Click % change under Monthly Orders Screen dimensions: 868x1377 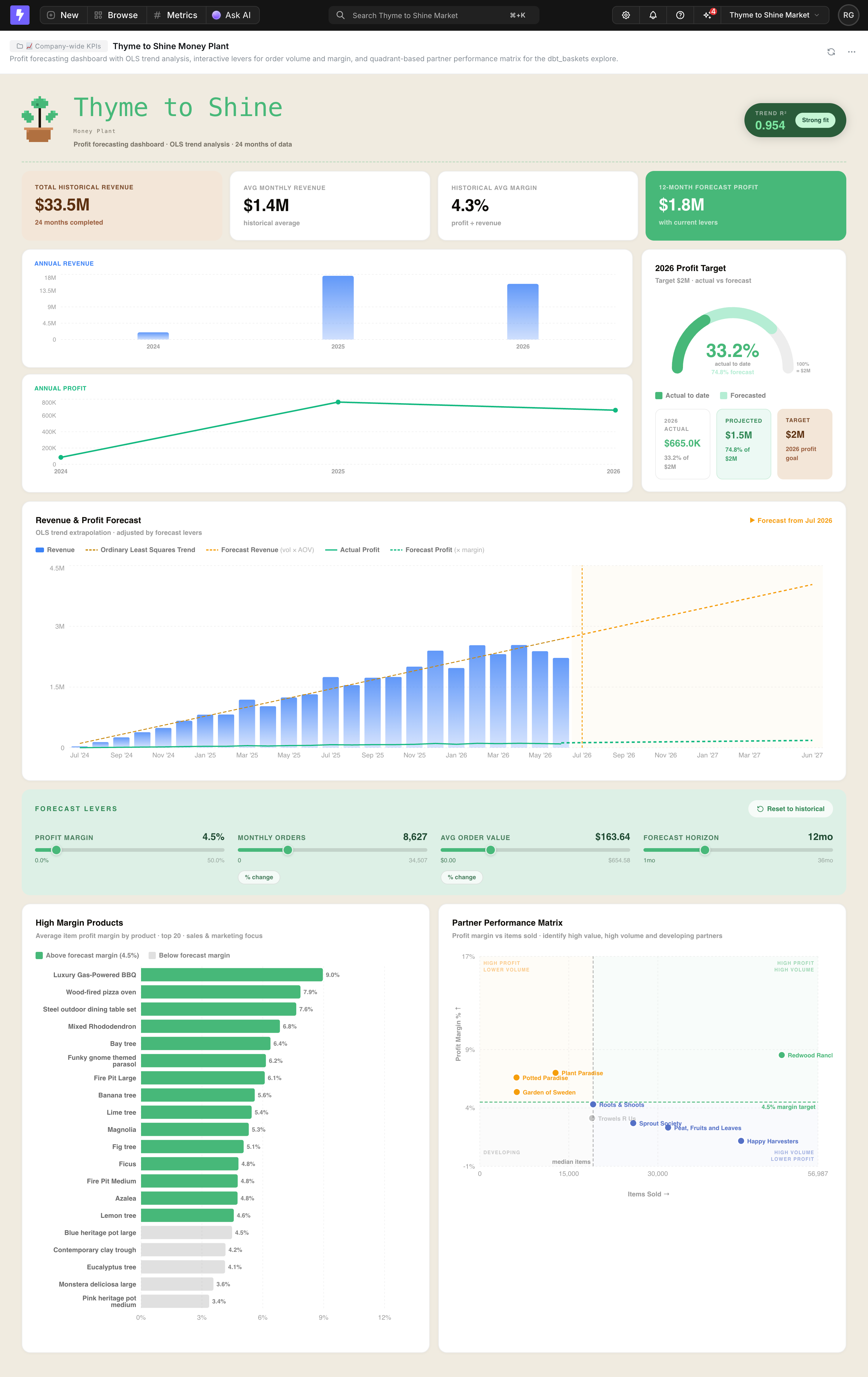pyautogui.click(x=259, y=877)
